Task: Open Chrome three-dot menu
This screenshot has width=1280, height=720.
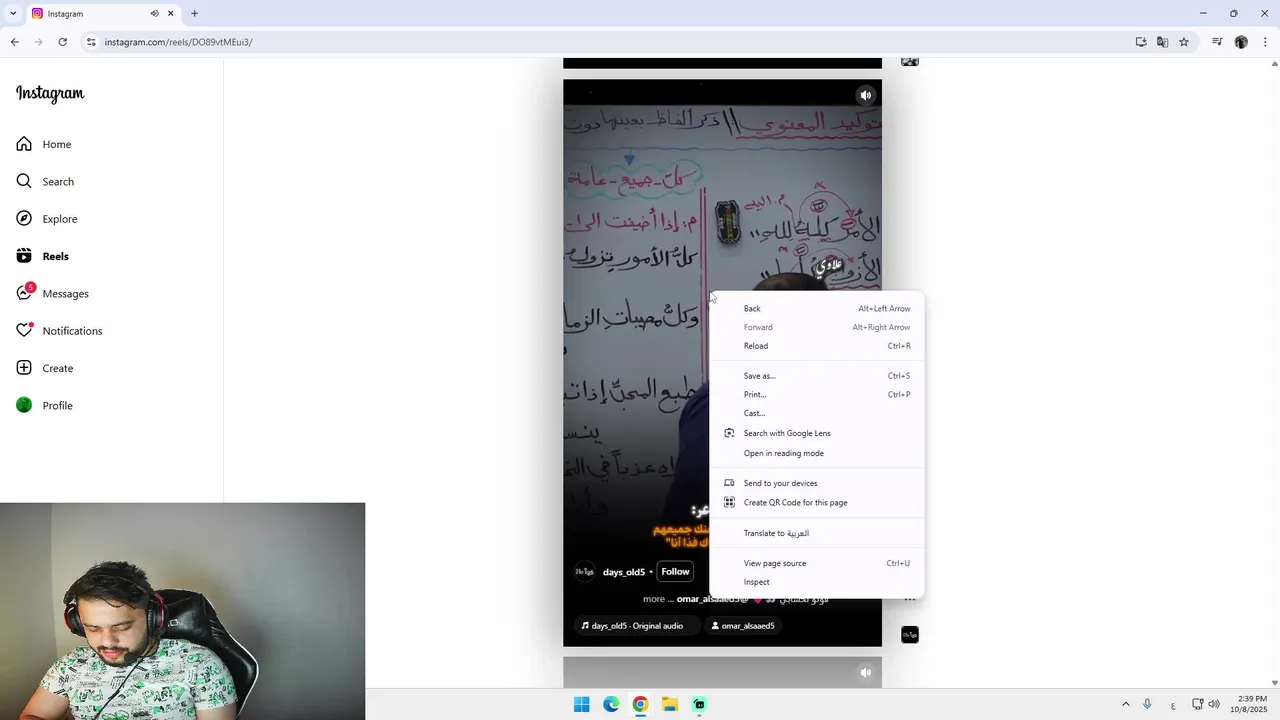Action: 1266,42
